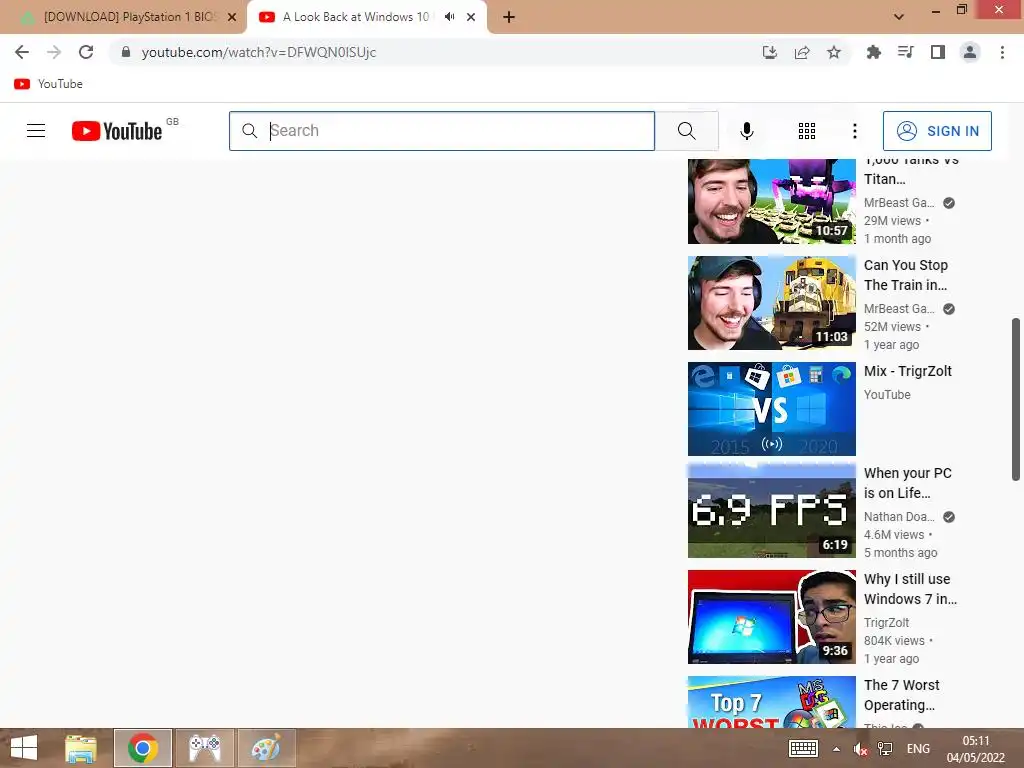Toggle Chrome side panel icon
This screenshot has width=1024, height=768.
click(x=938, y=52)
